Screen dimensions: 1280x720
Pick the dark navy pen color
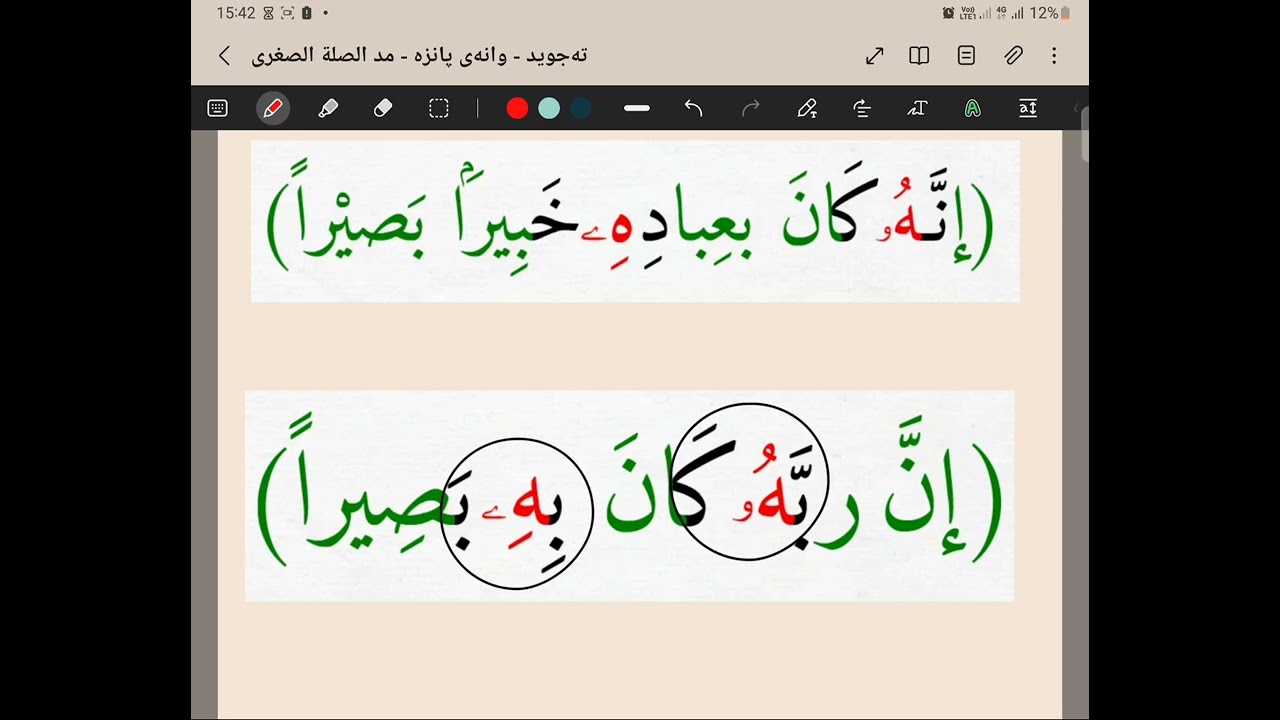(581, 109)
